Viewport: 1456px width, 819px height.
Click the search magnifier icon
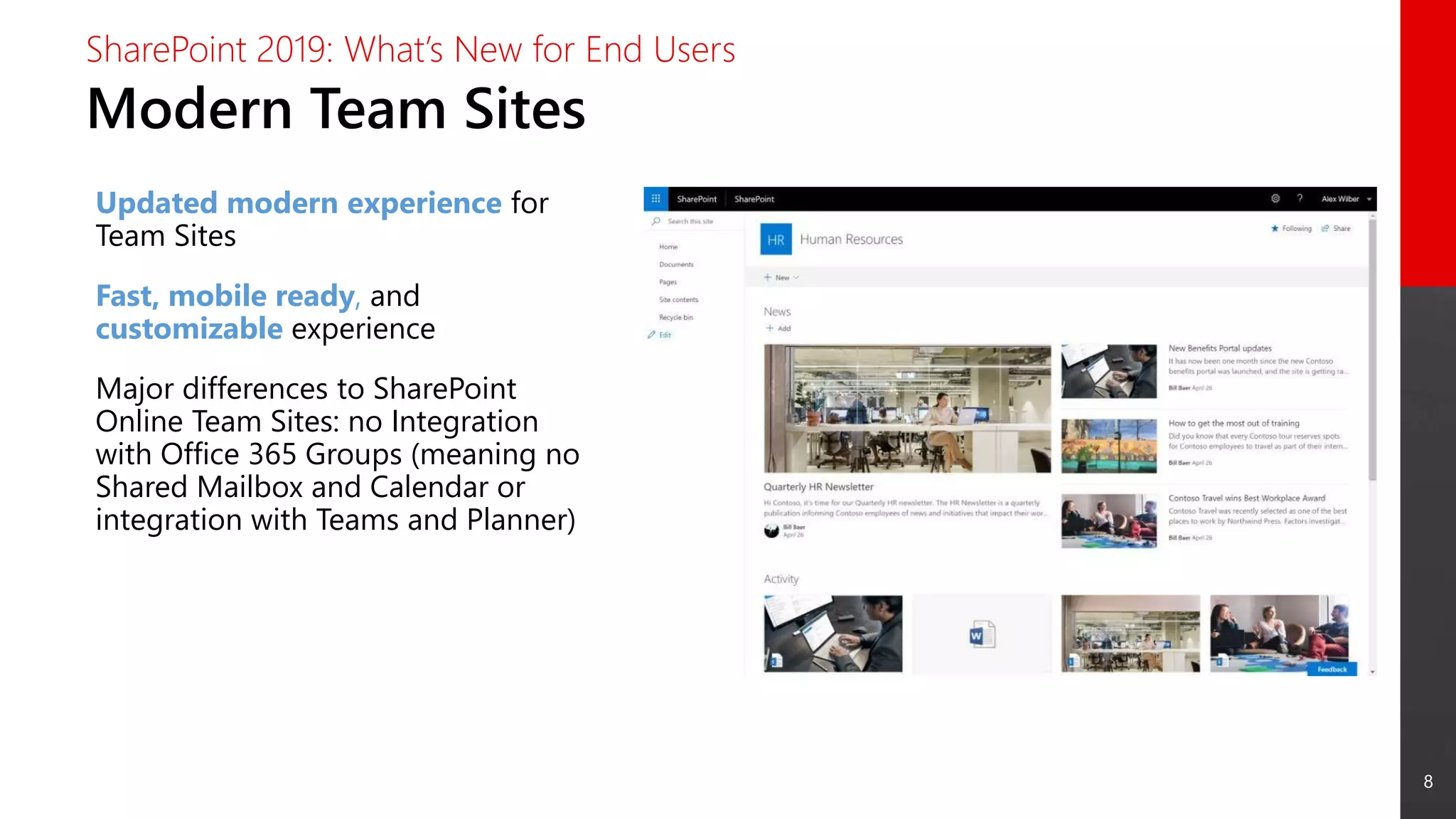point(655,221)
